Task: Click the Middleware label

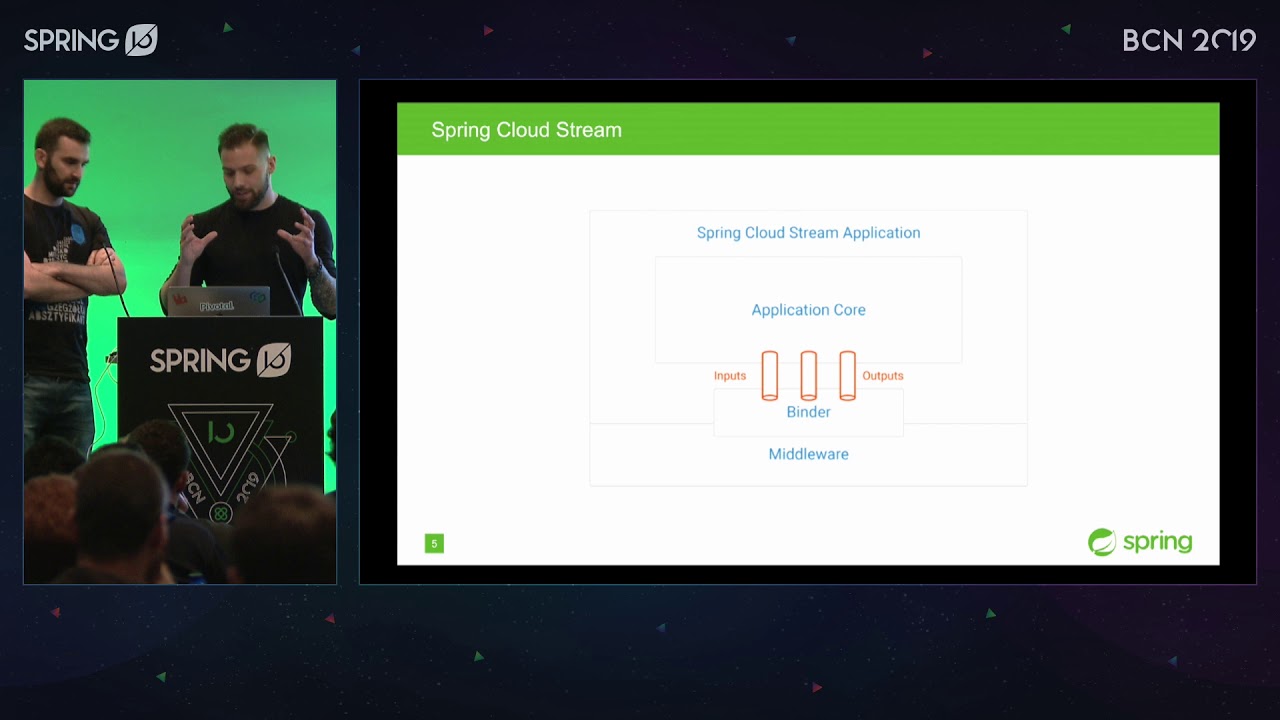Action: pyautogui.click(x=808, y=454)
